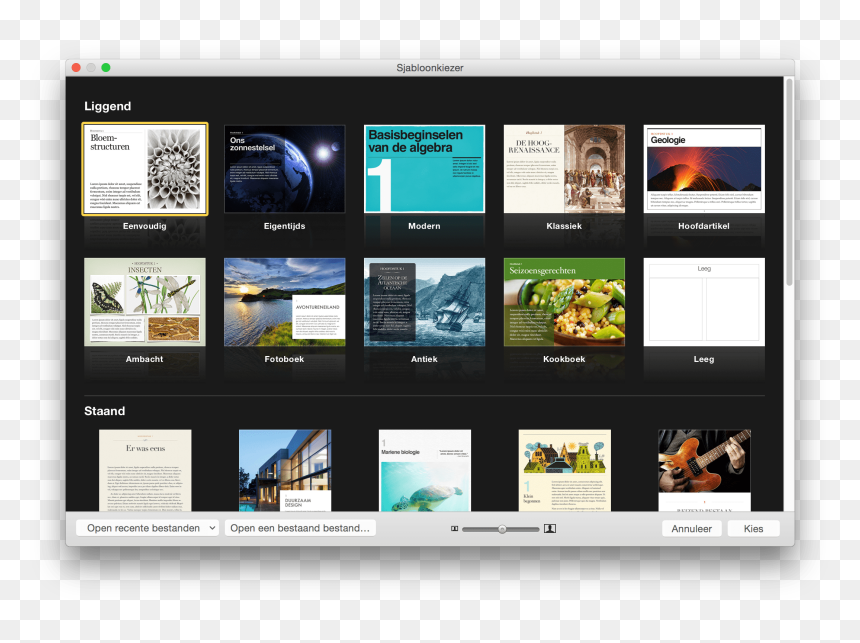Image resolution: width=860 pixels, height=643 pixels.
Task: Click the 'Staand' section heading
Action: [105, 411]
